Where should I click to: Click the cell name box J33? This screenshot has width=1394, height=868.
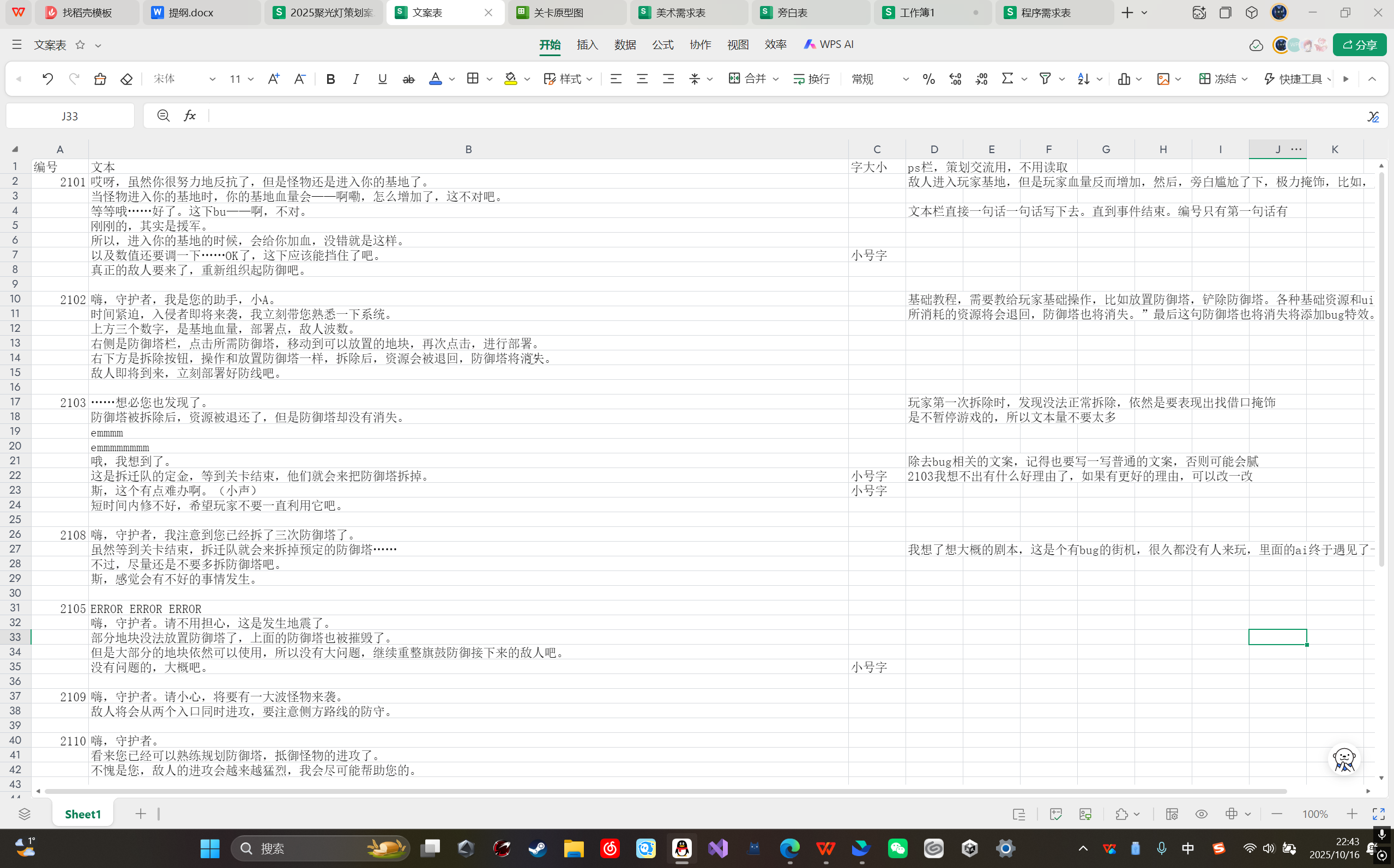point(69,116)
